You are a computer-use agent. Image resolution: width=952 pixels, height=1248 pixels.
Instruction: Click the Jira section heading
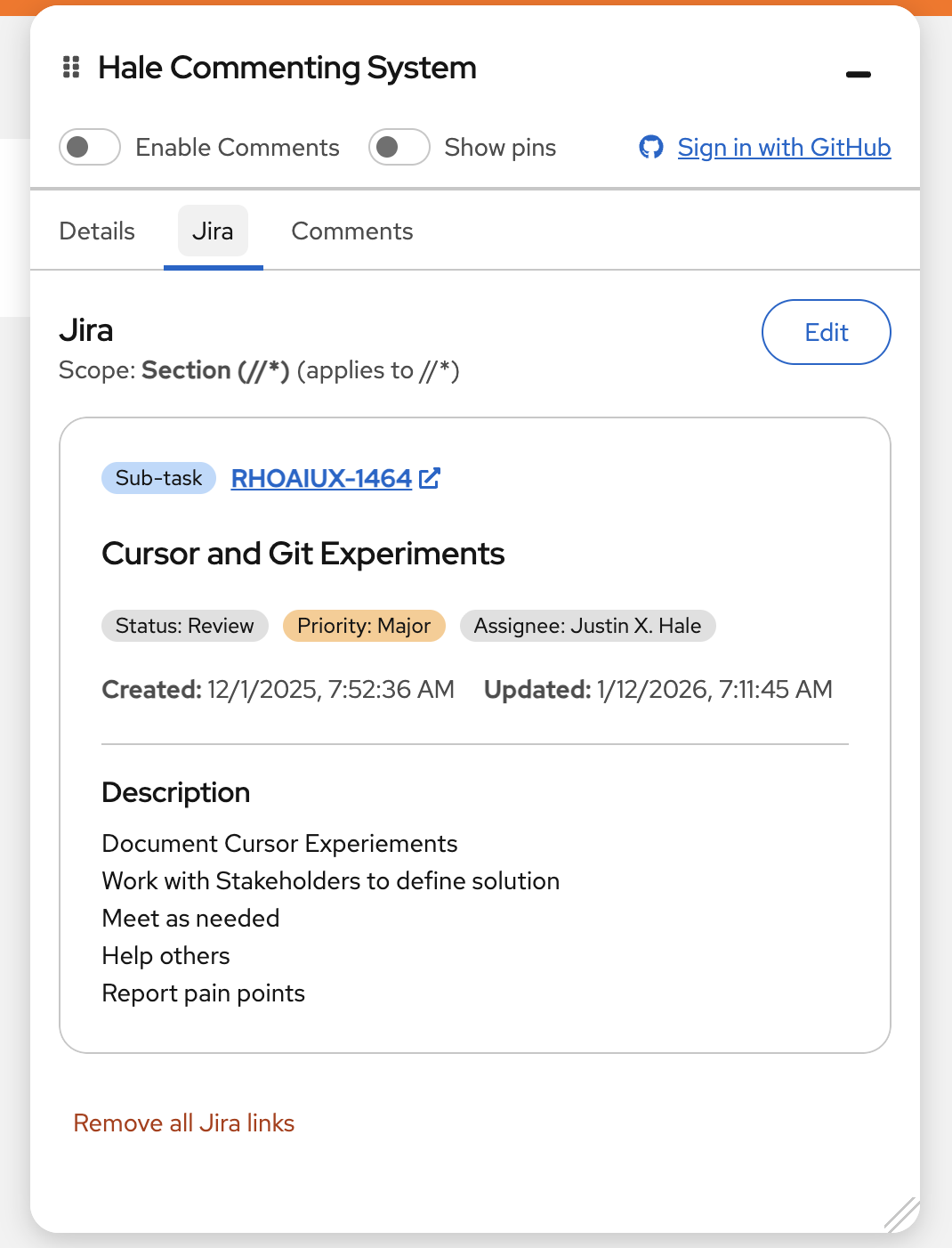click(x=86, y=330)
